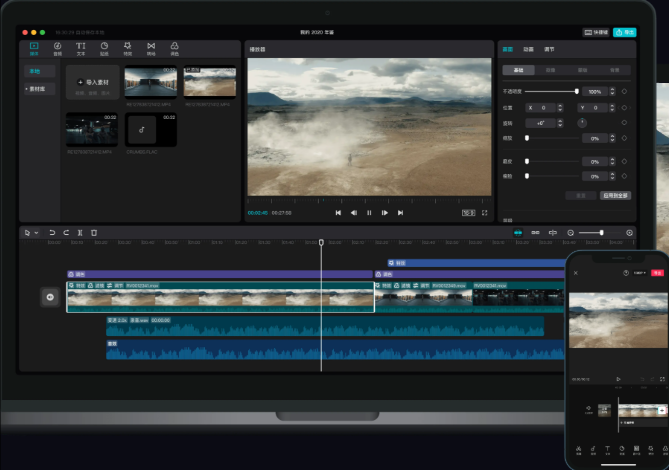
Task: Click the Split clip icon in timeline toolbar
Action: coord(80,232)
